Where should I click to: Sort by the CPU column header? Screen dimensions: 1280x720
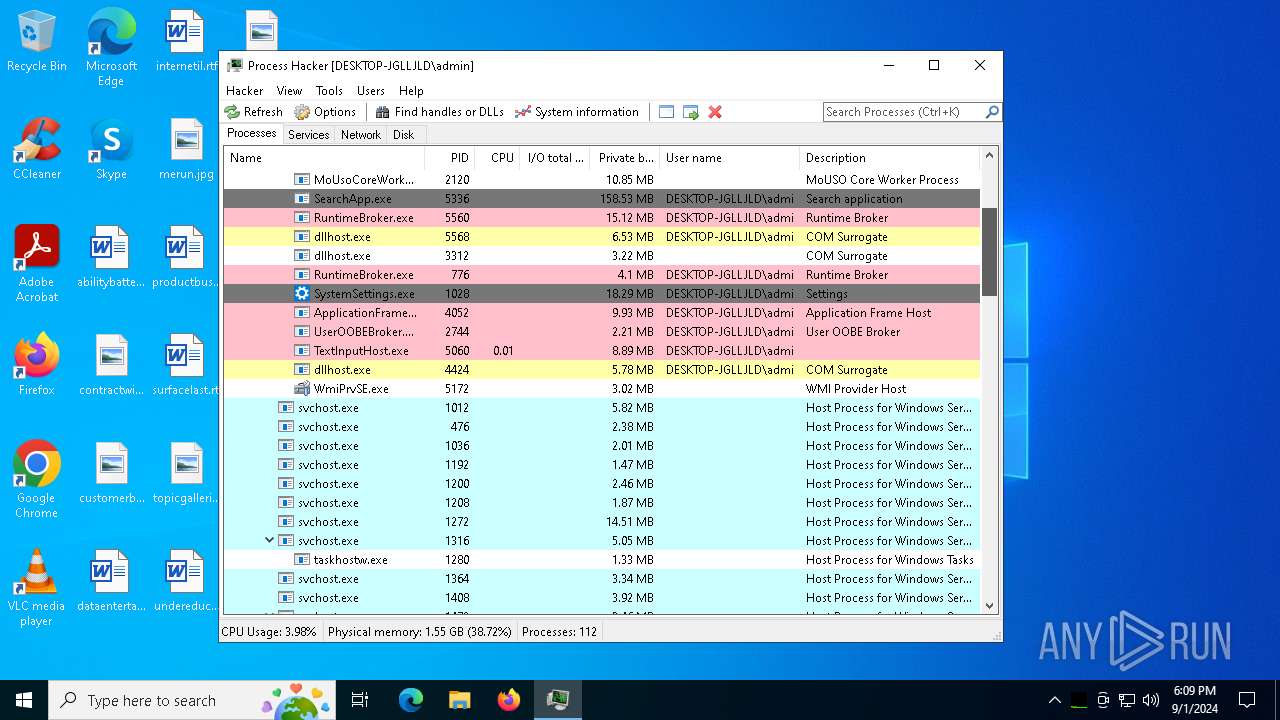click(x=497, y=158)
